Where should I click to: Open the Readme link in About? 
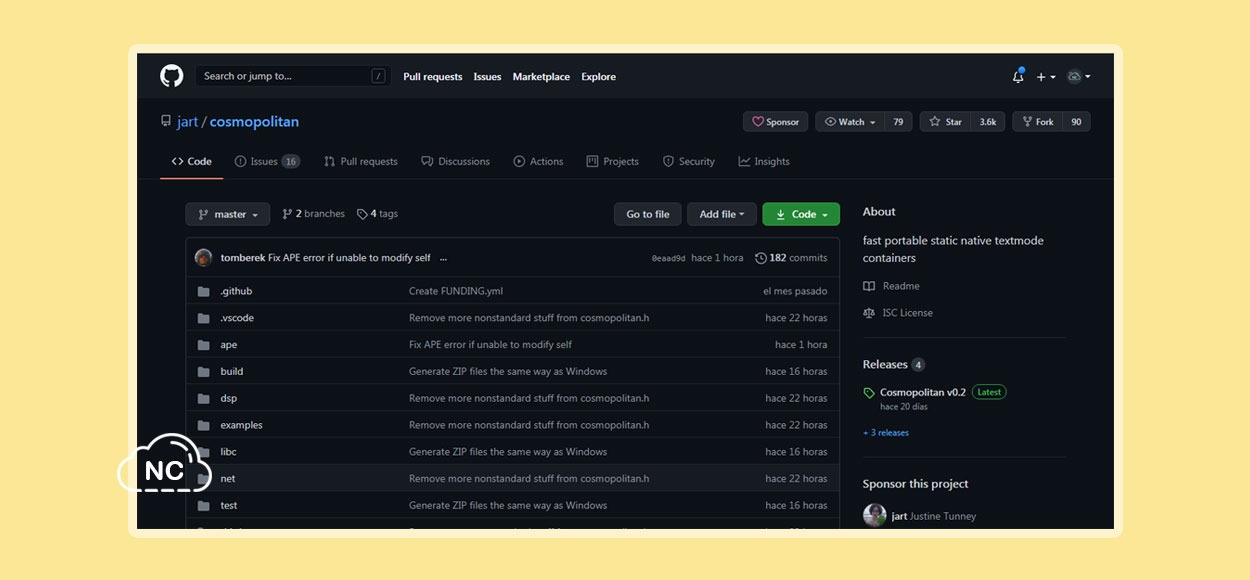pyautogui.click(x=892, y=286)
